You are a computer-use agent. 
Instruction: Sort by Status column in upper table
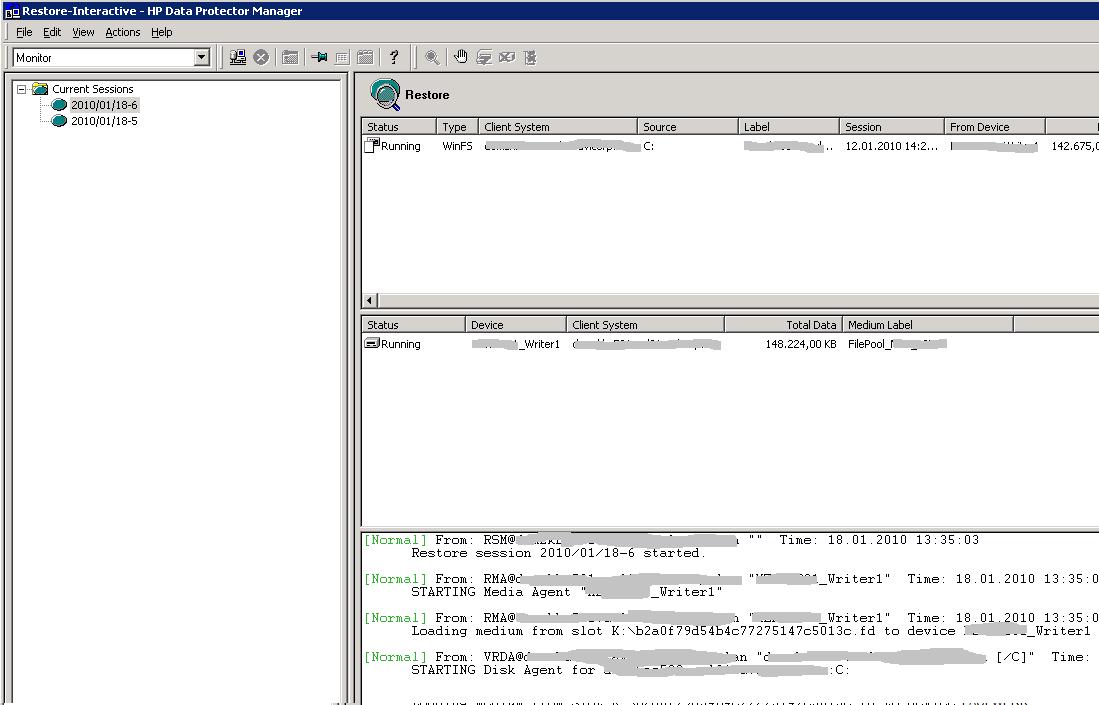[x=399, y=127]
